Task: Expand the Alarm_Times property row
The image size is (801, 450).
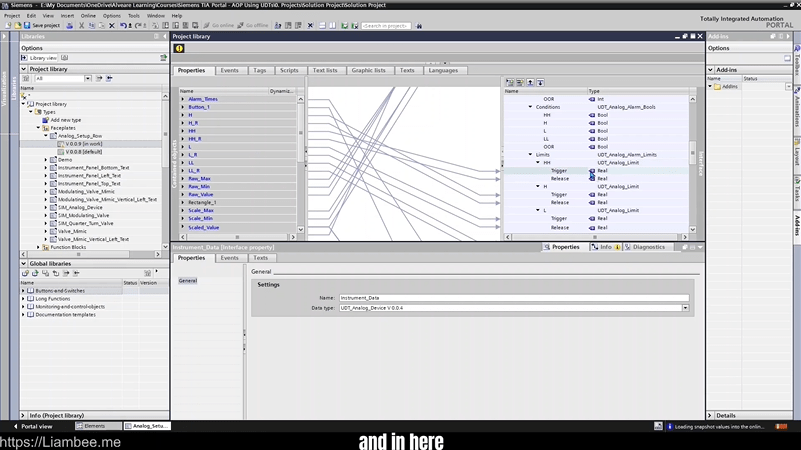Action: tap(183, 99)
